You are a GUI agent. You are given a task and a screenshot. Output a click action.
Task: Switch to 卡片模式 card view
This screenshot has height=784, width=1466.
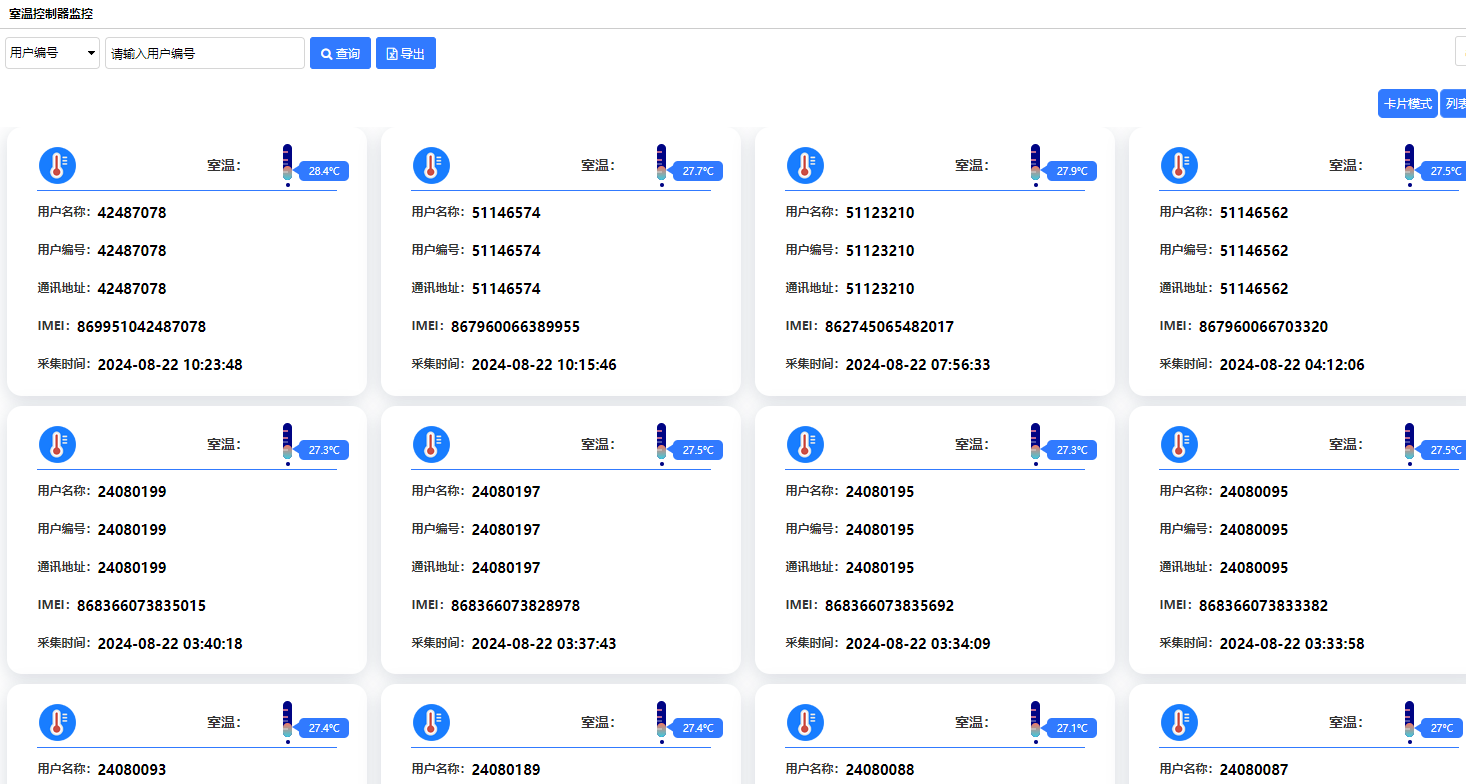(1407, 104)
